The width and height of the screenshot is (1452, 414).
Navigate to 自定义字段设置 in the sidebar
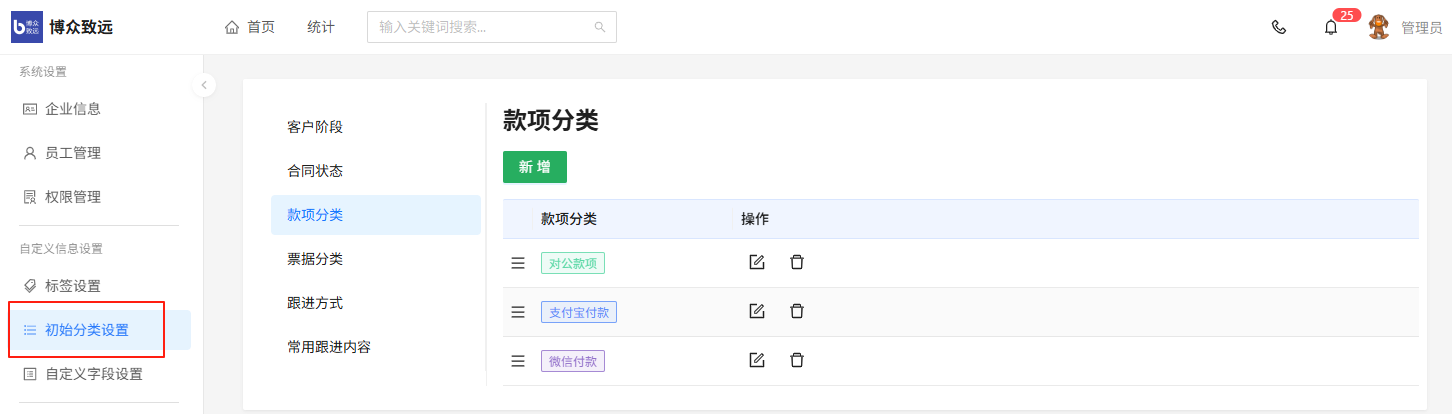[x=93, y=374]
